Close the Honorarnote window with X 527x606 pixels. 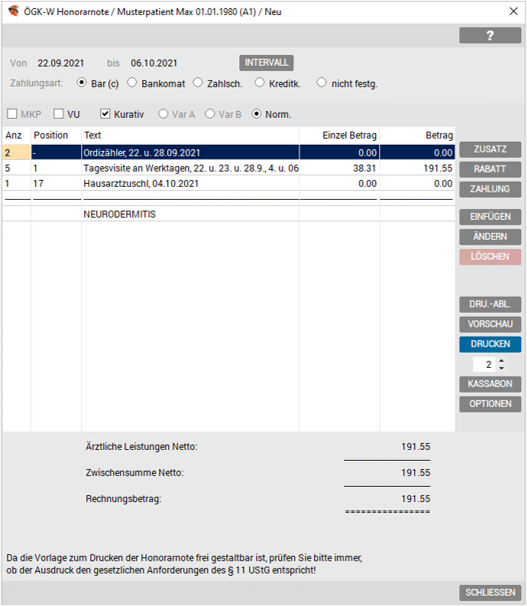click(x=513, y=11)
